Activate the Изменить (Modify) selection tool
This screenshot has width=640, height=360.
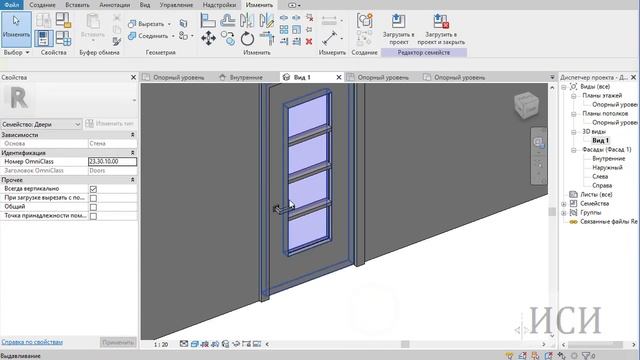[16, 29]
